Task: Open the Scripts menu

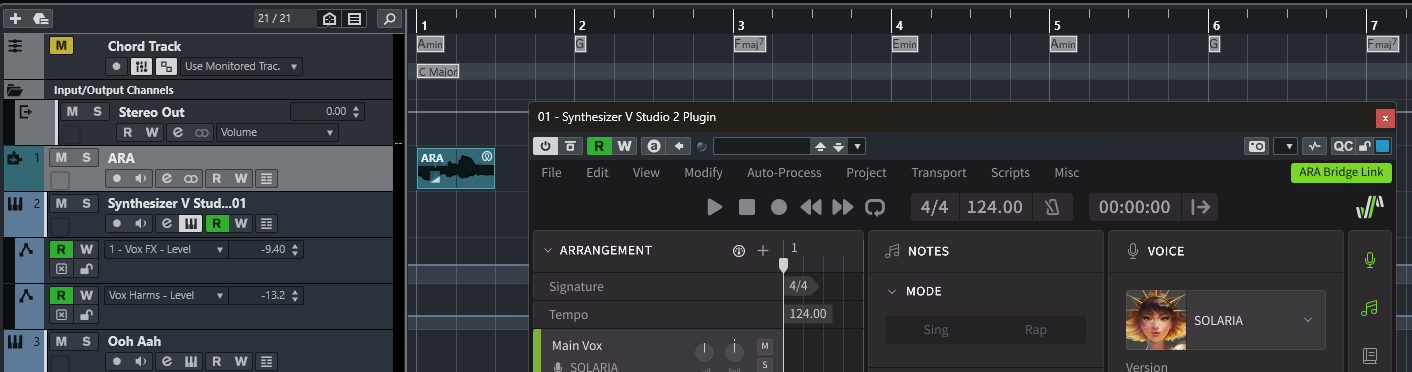Action: (x=1010, y=172)
